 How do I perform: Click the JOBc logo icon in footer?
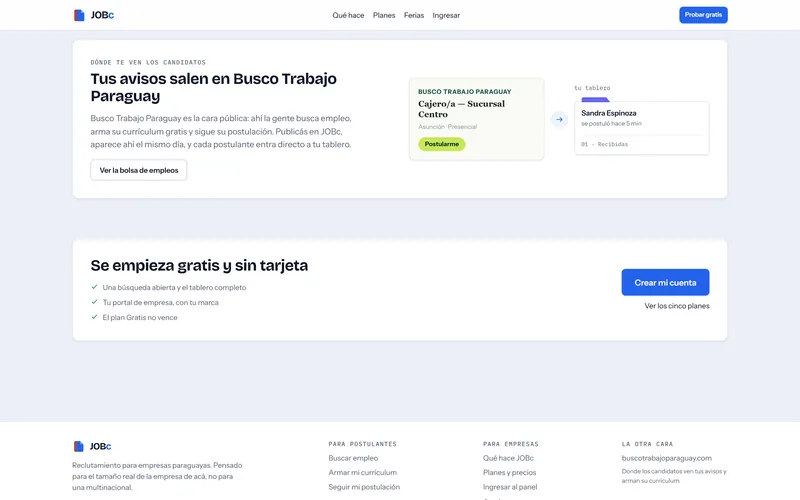coord(79,446)
